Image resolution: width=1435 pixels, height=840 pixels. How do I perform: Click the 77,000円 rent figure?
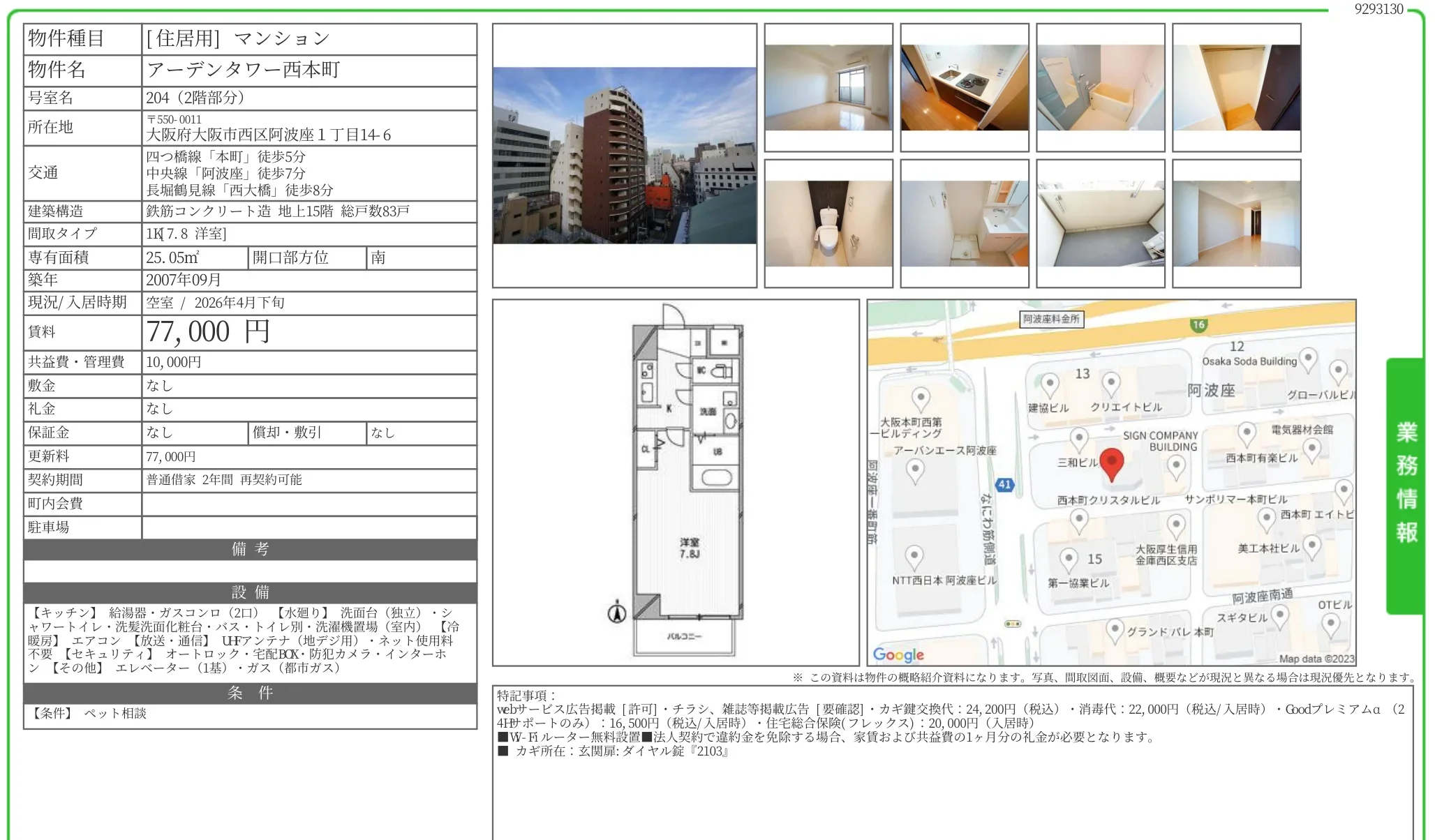tap(207, 331)
